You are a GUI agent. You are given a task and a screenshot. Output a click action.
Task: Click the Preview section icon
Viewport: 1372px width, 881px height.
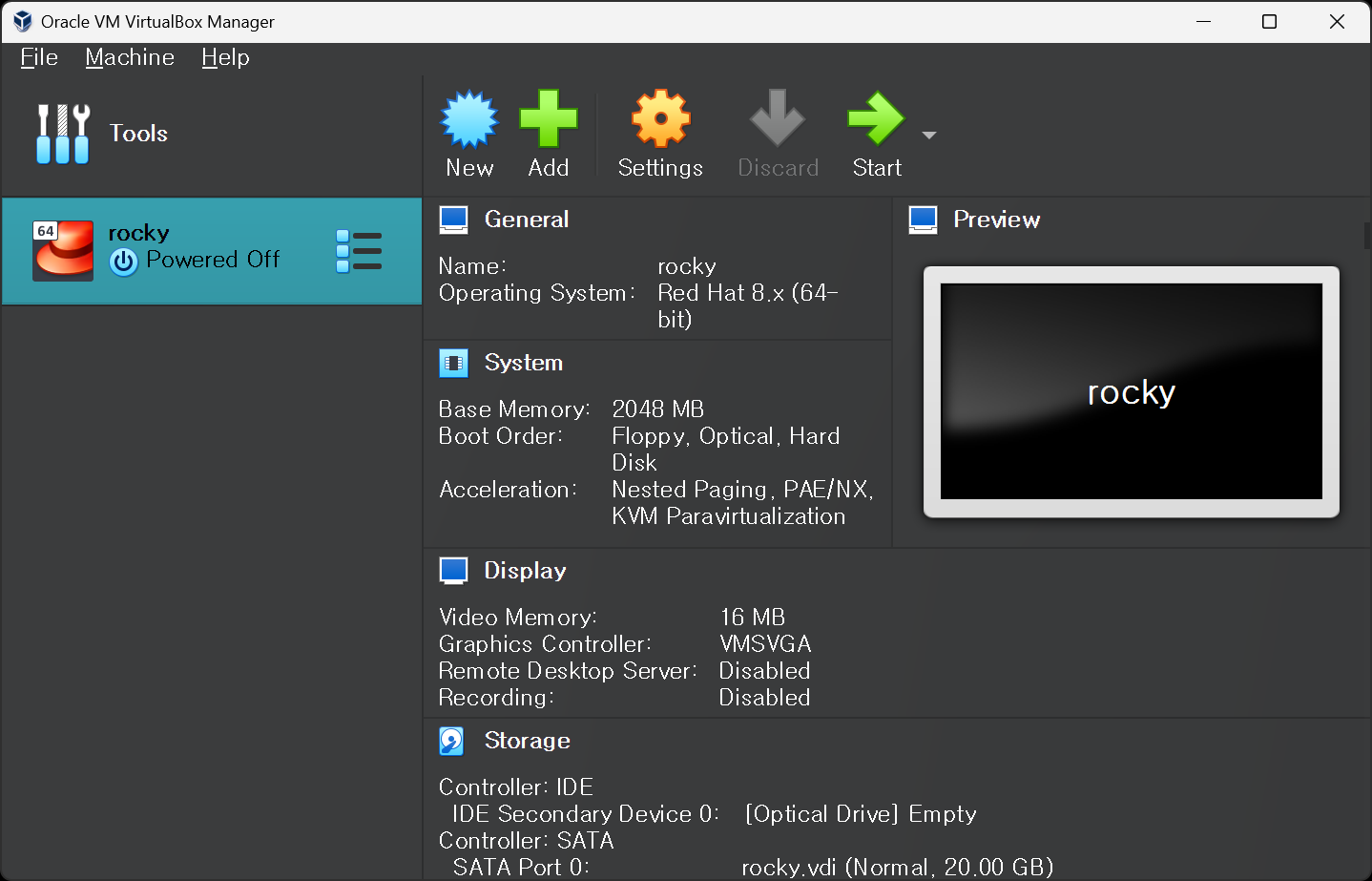[x=923, y=220]
